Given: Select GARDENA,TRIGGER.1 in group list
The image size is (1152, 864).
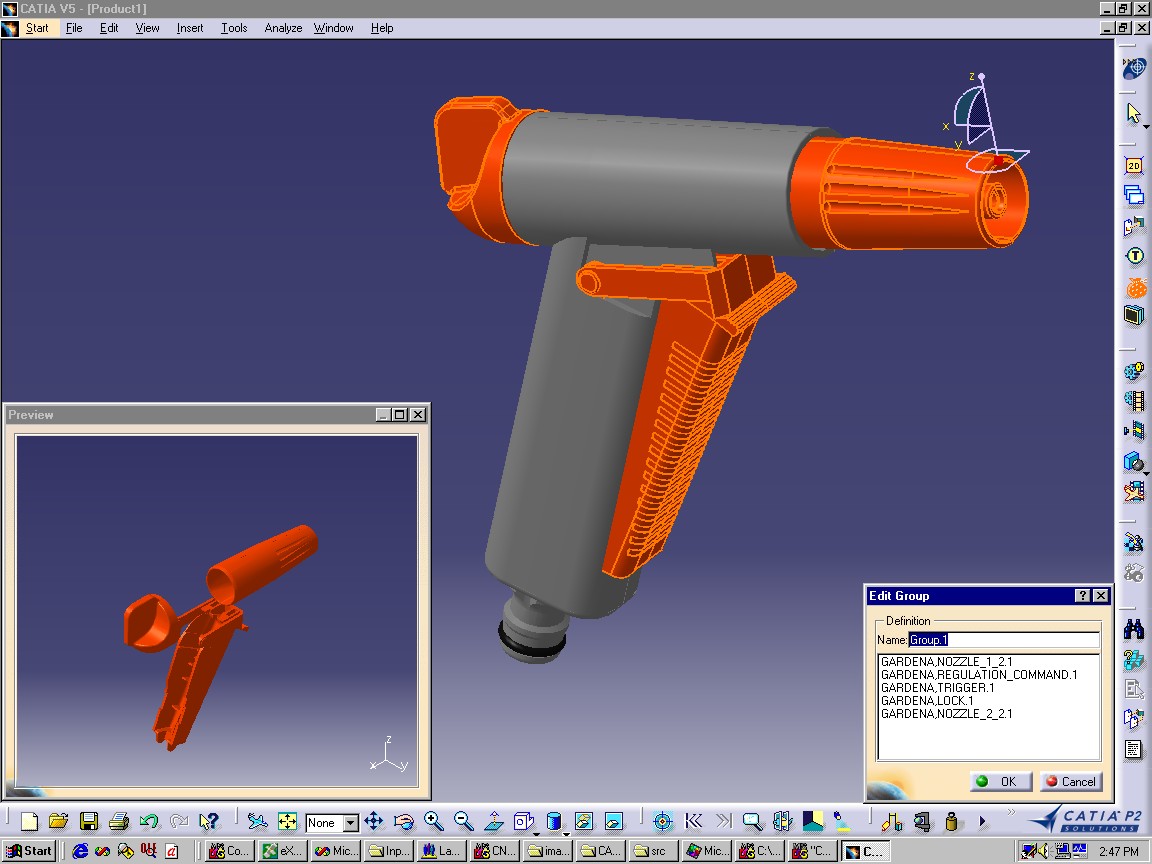Looking at the screenshot, I should (937, 688).
